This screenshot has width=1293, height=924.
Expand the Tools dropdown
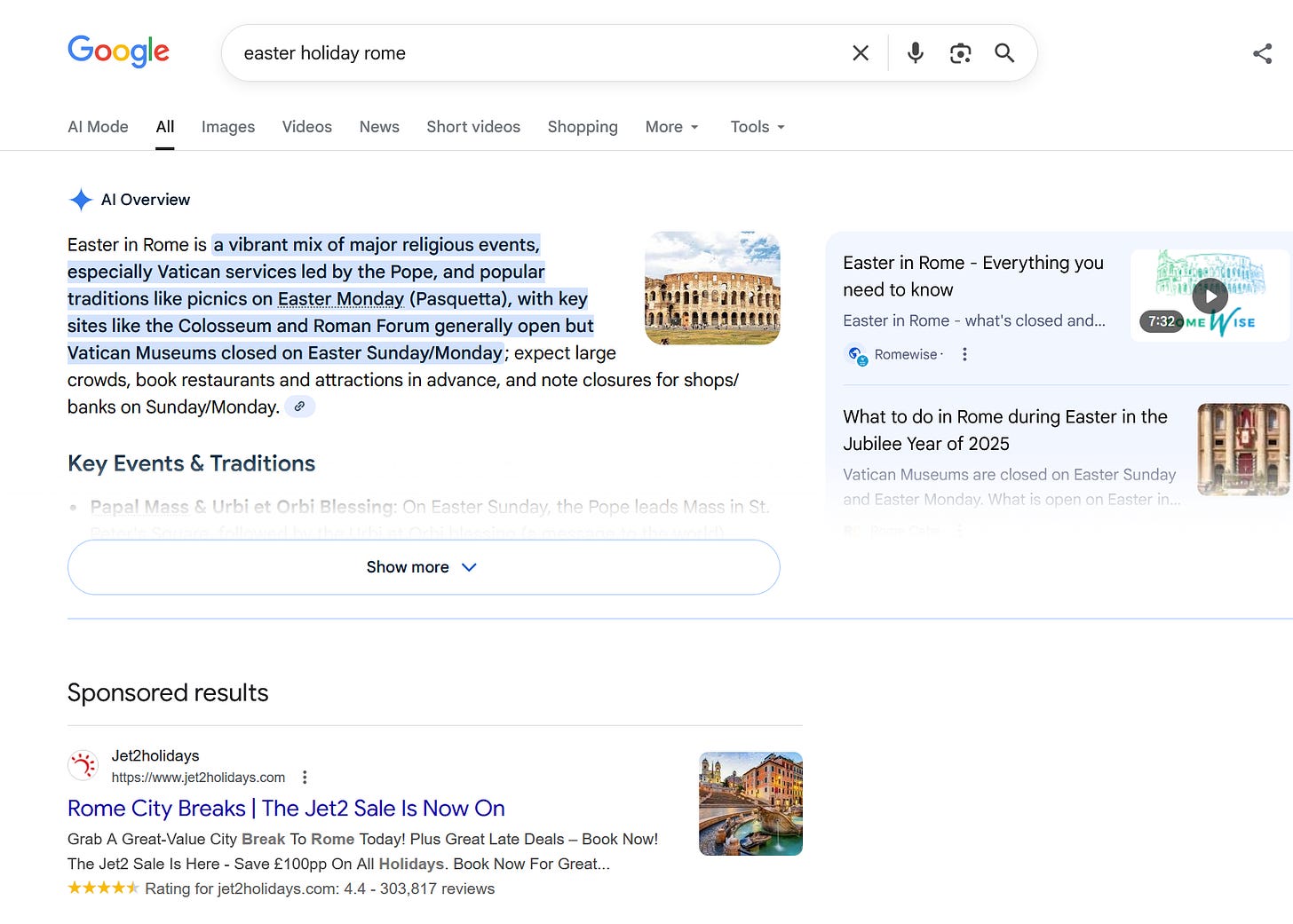[x=758, y=127]
